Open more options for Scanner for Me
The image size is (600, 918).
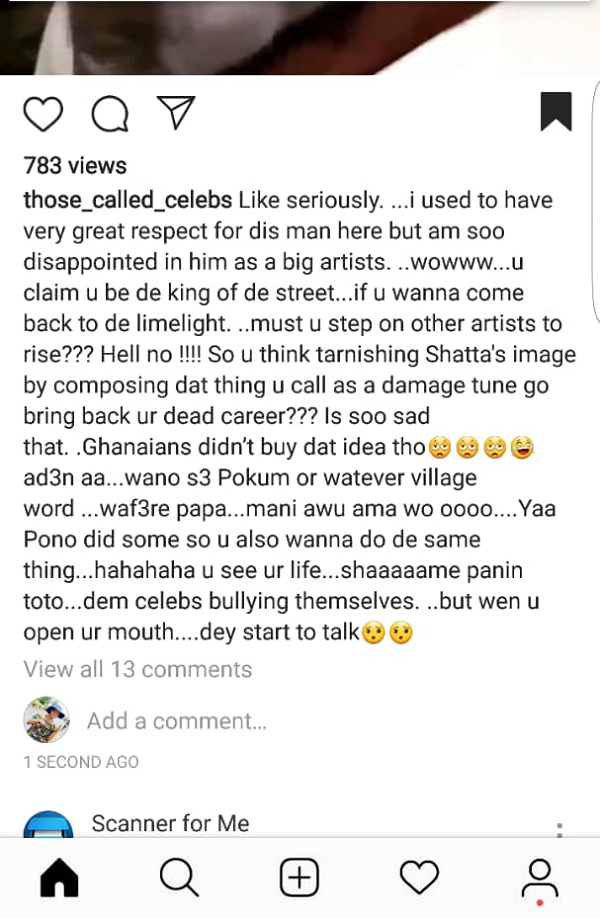click(560, 828)
